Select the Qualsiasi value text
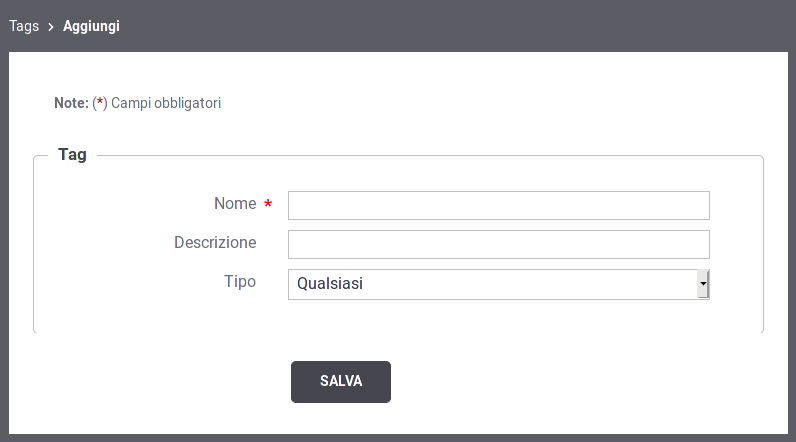Viewport: 796px width, 442px height. (330, 284)
